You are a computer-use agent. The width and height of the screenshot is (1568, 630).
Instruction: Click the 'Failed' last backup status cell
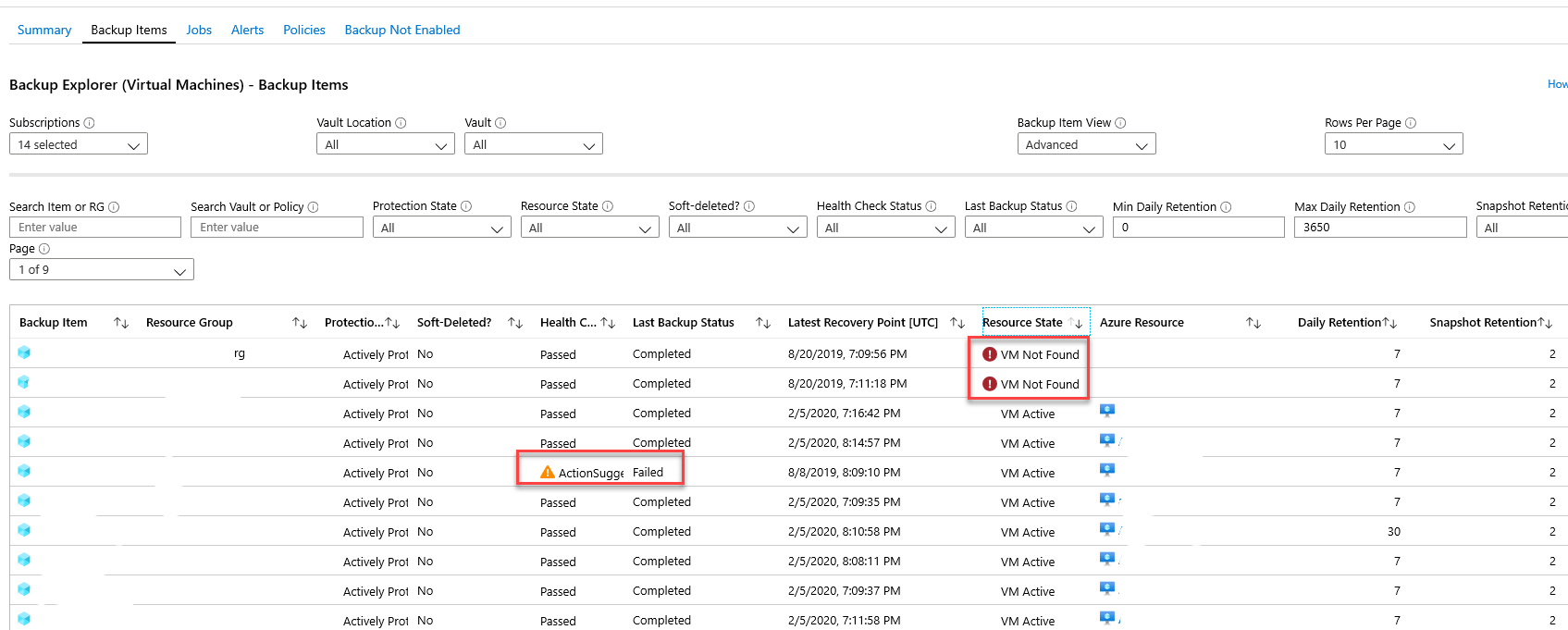click(648, 472)
